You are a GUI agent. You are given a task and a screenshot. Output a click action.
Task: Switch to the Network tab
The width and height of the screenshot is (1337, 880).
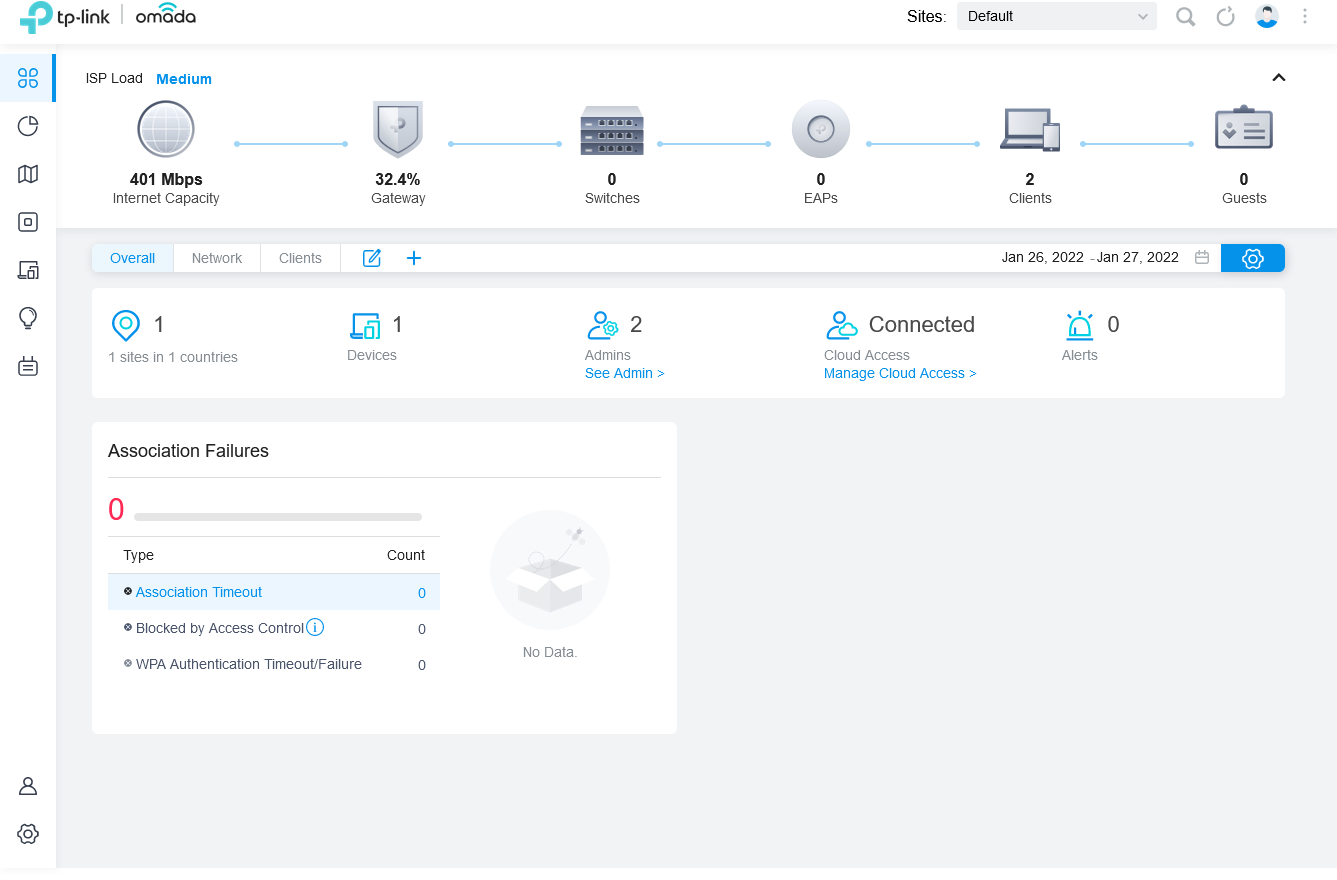(x=217, y=258)
